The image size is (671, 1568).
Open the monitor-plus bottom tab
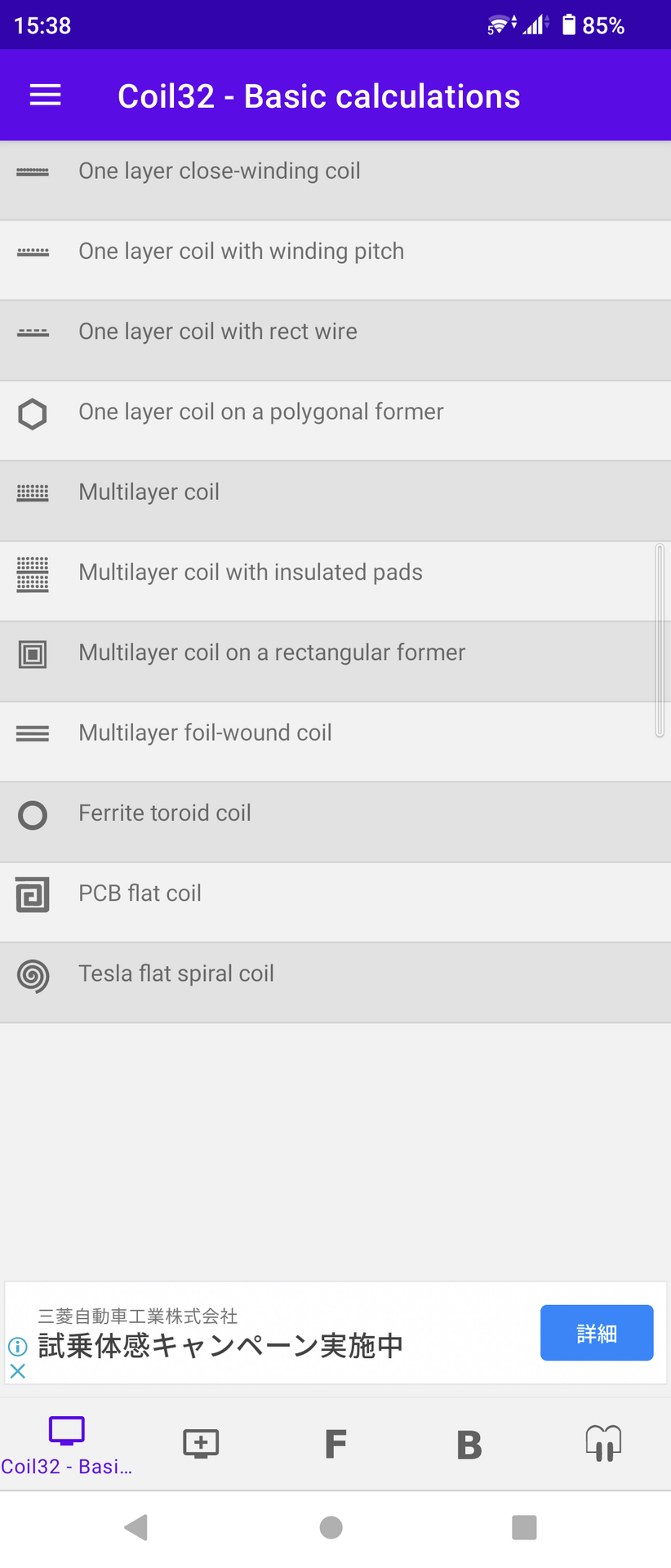201,1444
